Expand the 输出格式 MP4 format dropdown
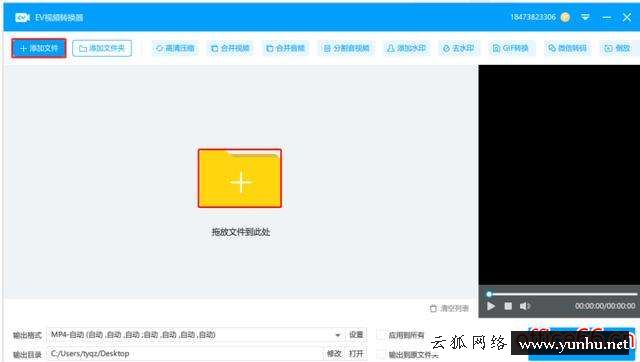This screenshot has height=362, width=640. (338, 335)
